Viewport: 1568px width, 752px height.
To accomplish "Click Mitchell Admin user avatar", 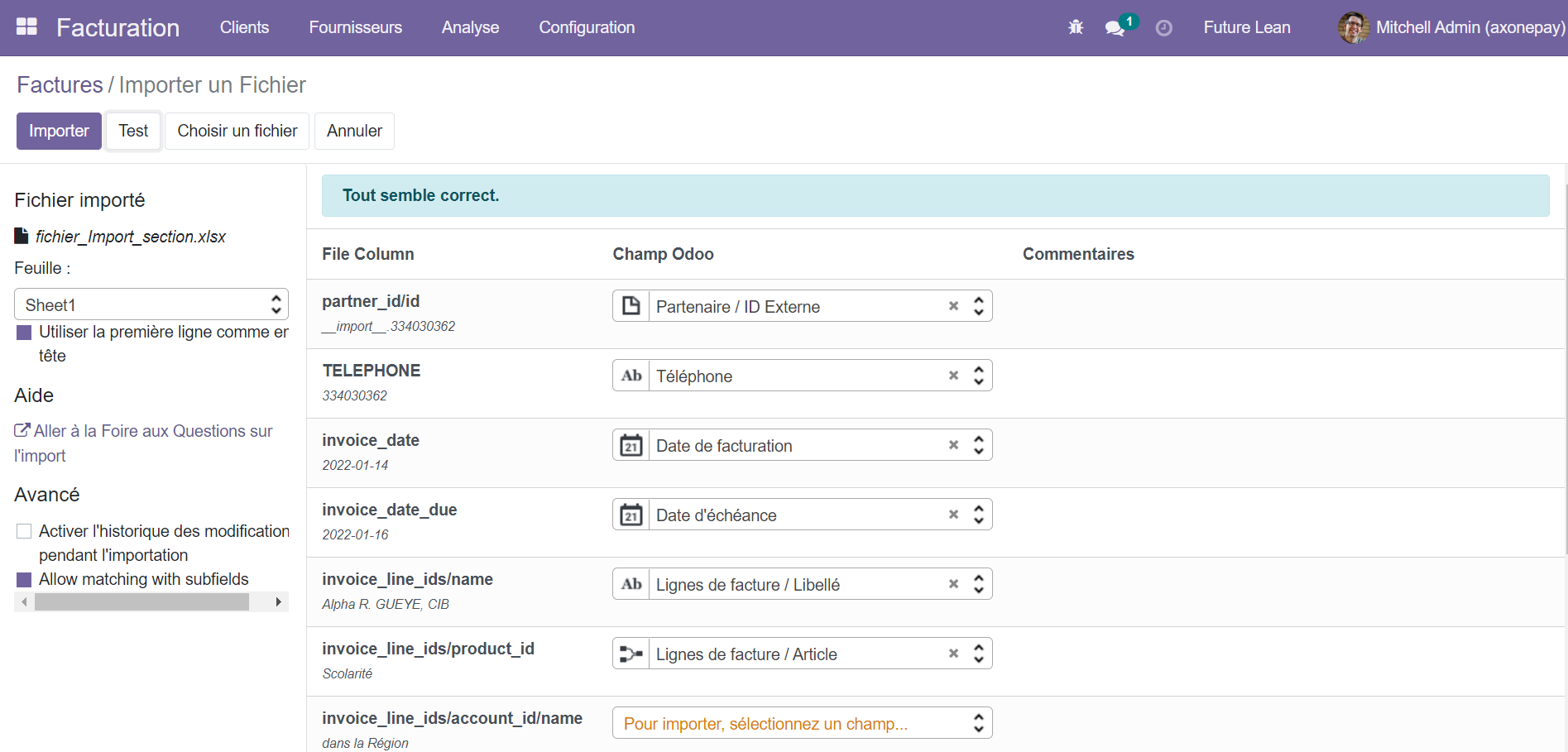I will [1353, 27].
